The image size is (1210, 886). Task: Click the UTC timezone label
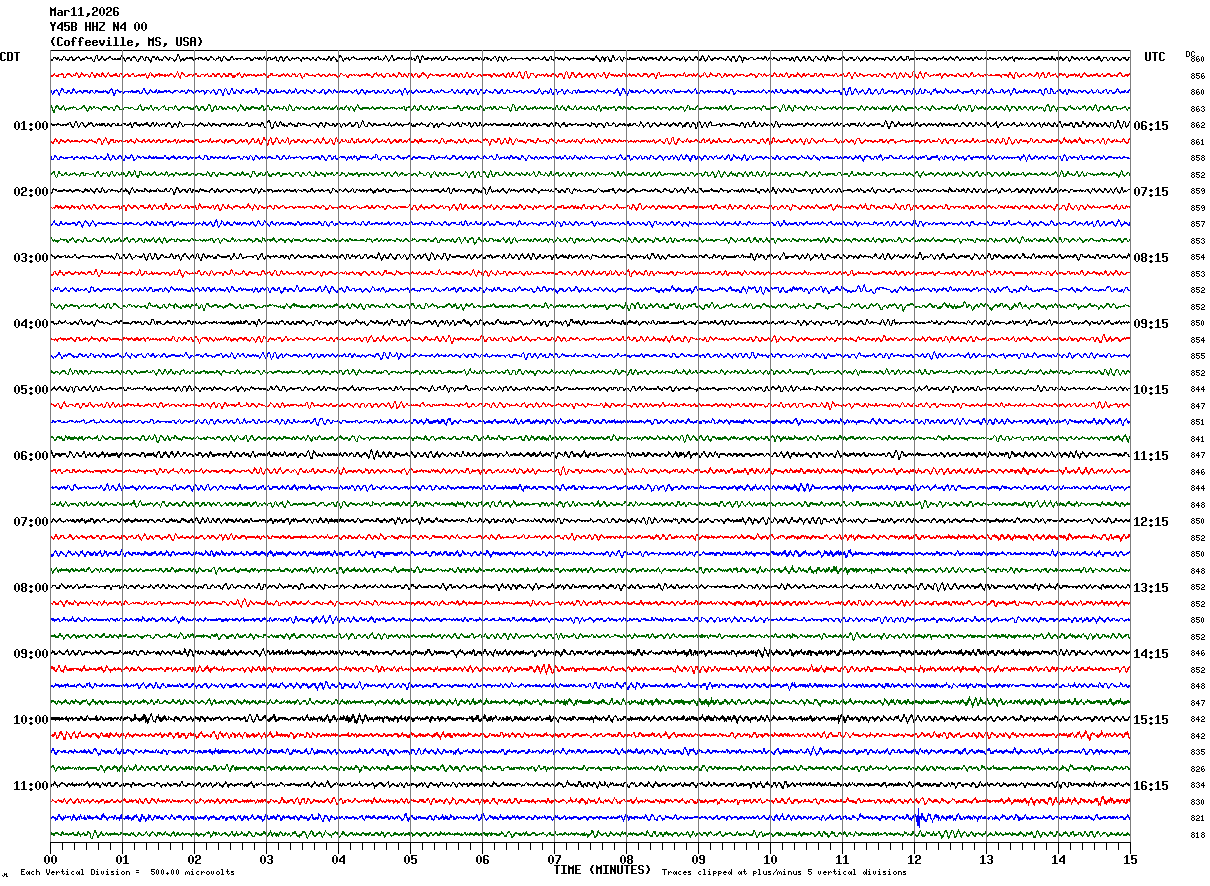point(1155,57)
